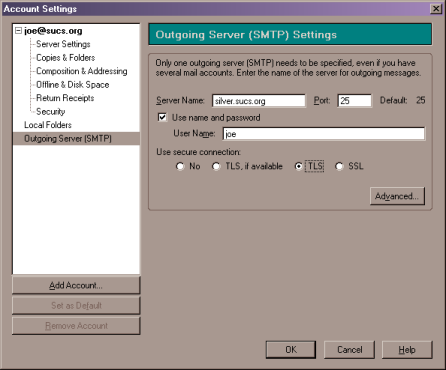Screen dimensions: 446x370
Task: Select the No secure connection radio
Action: point(180,166)
